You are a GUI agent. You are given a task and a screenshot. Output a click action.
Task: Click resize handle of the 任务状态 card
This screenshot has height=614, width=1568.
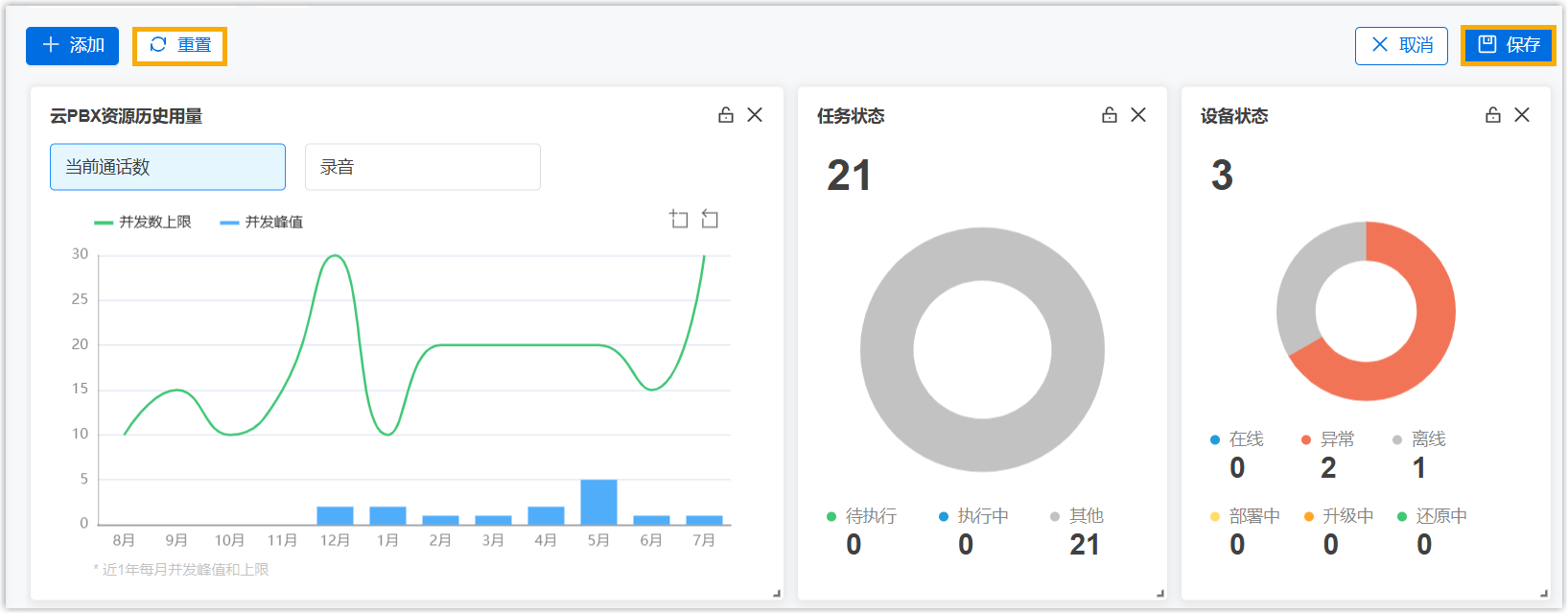pos(1159,594)
